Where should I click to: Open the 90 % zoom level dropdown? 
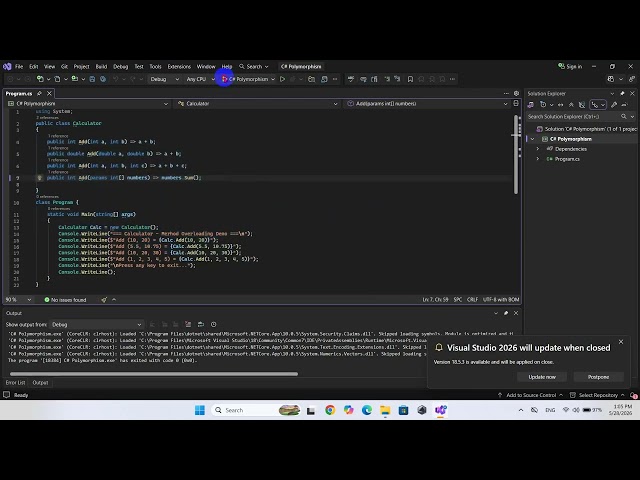coord(18,300)
